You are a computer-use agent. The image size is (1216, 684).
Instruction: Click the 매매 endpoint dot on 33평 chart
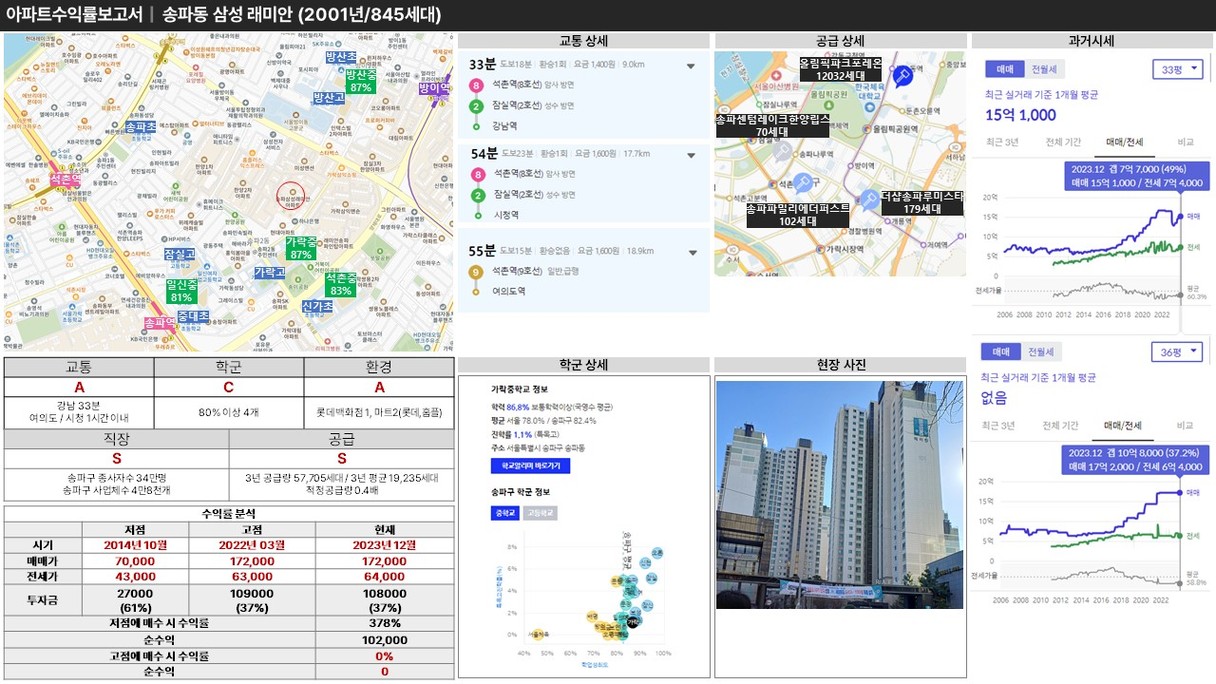[x=1181, y=216]
